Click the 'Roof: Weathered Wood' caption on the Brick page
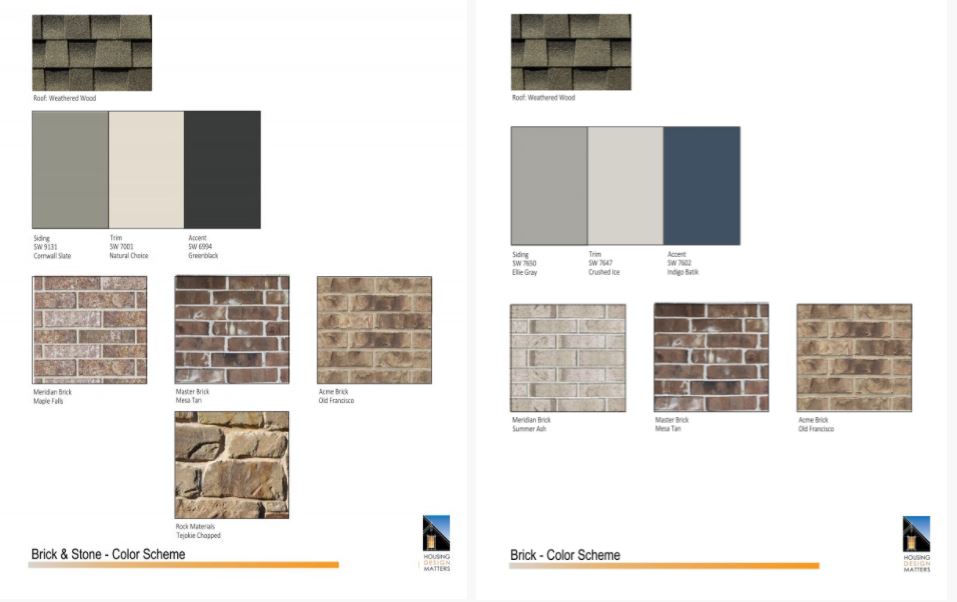The image size is (957, 602). coord(544,97)
